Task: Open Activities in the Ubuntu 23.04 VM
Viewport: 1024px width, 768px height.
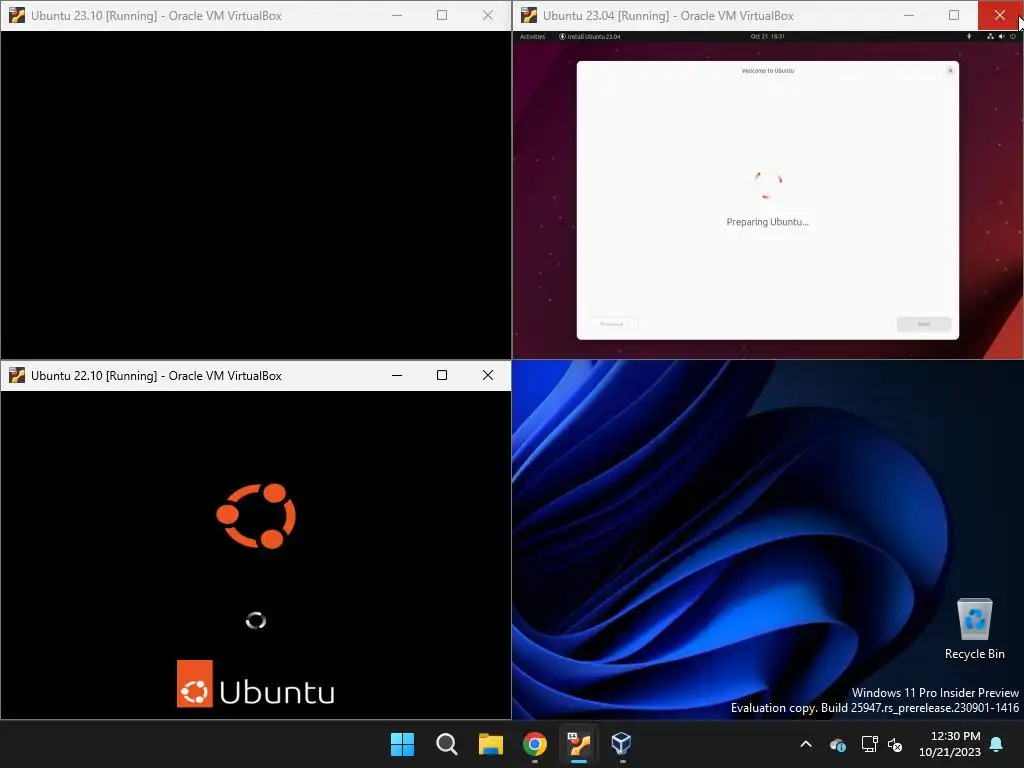Action: [x=532, y=37]
